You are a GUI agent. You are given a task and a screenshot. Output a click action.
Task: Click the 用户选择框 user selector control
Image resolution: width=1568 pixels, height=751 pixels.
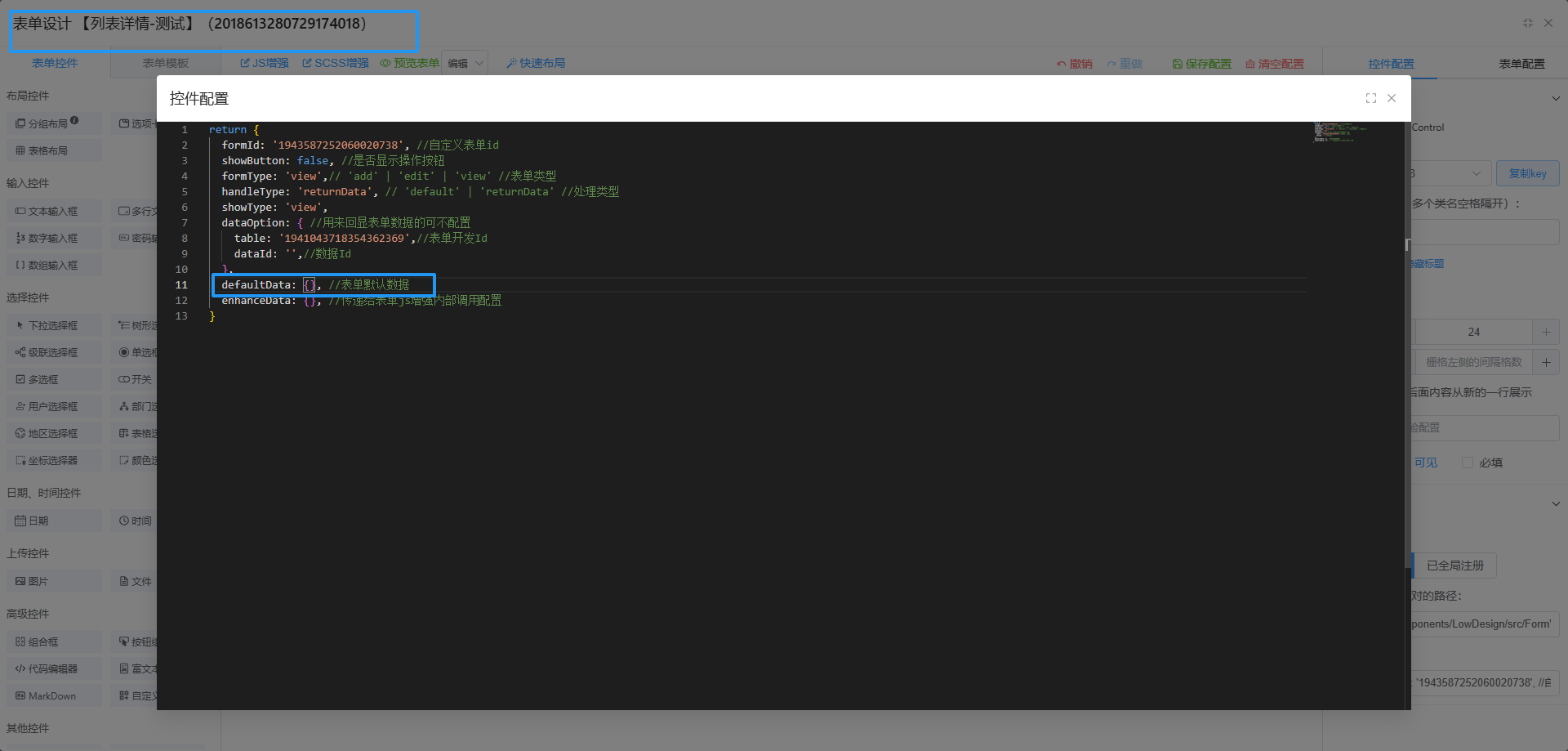pyautogui.click(x=53, y=406)
